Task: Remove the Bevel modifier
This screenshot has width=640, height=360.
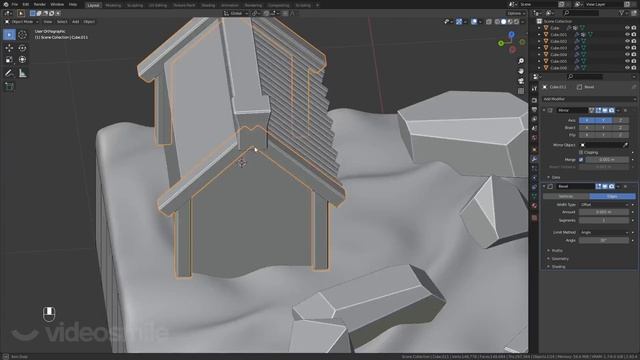Action: click(625, 187)
